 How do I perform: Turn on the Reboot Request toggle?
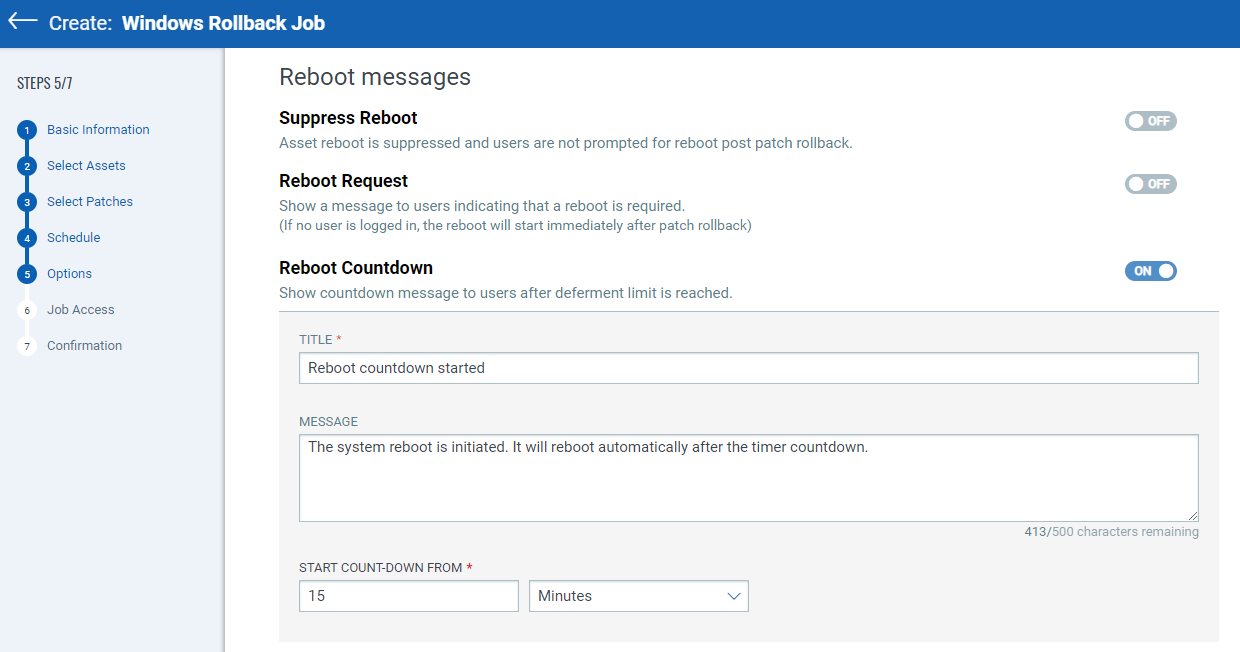[x=1150, y=183]
